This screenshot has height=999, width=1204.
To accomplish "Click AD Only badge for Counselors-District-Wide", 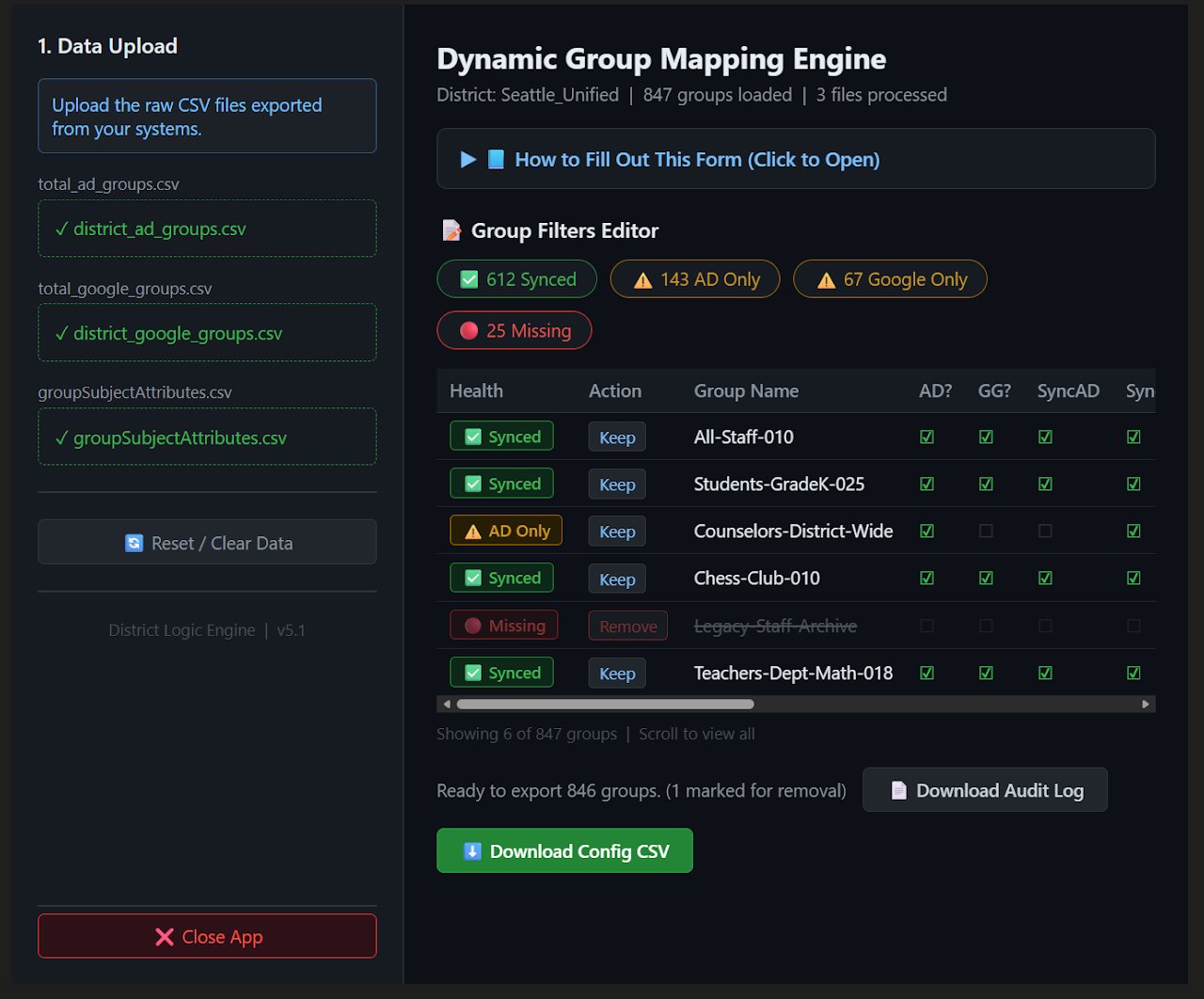I will 506,531.
